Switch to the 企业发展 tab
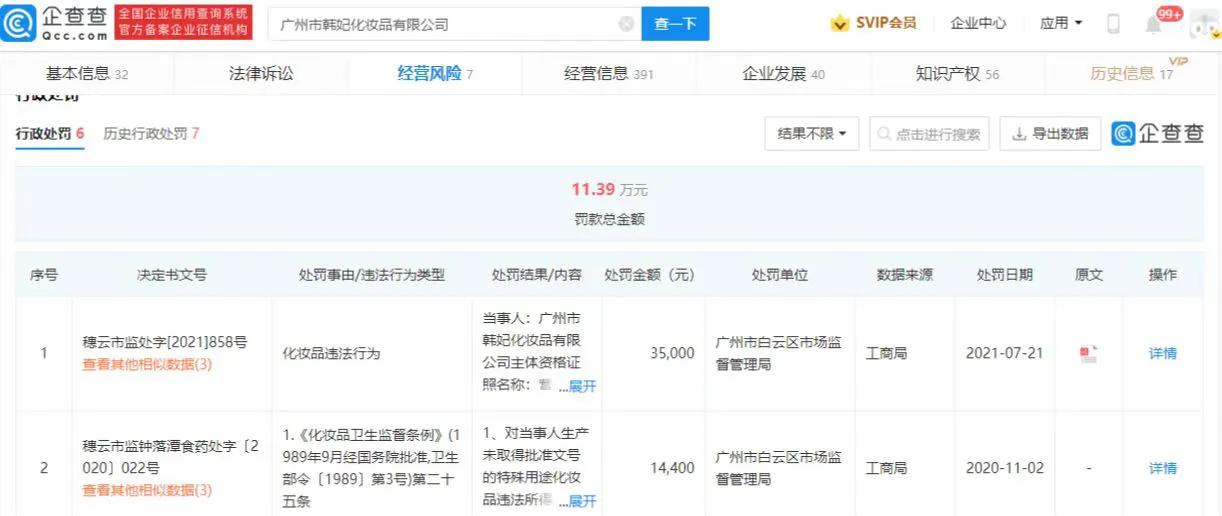This screenshot has width=1222, height=516. (783, 74)
